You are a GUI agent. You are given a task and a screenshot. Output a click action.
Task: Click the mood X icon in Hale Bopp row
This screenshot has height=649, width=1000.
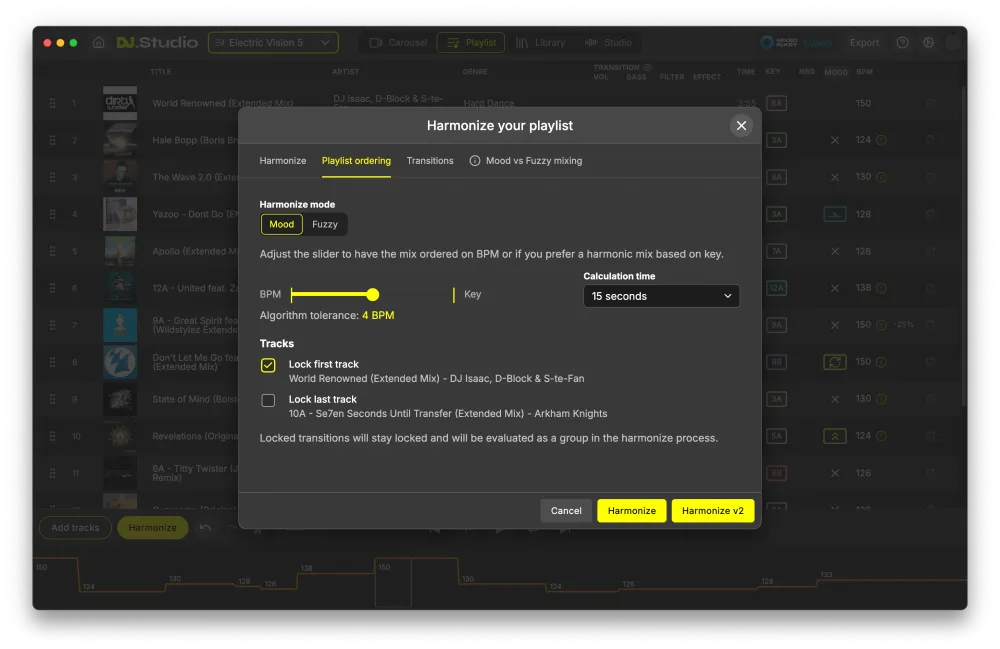tap(835, 140)
